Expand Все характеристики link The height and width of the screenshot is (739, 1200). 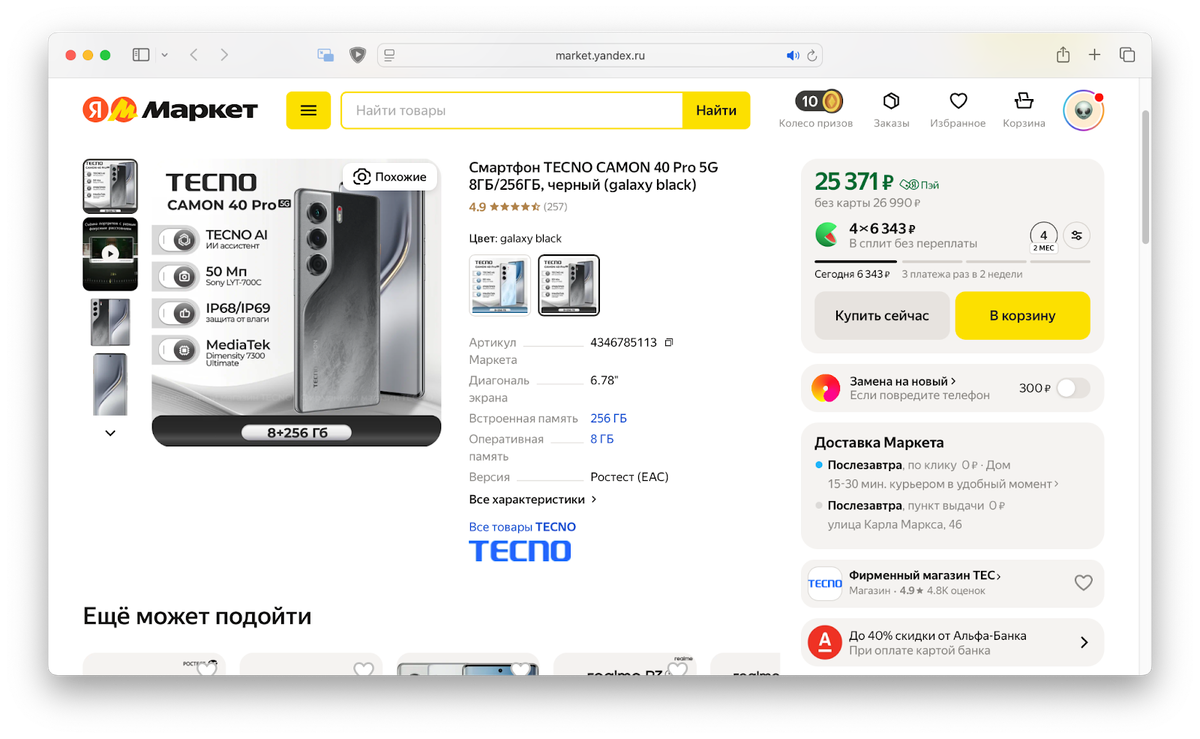[x=533, y=499]
